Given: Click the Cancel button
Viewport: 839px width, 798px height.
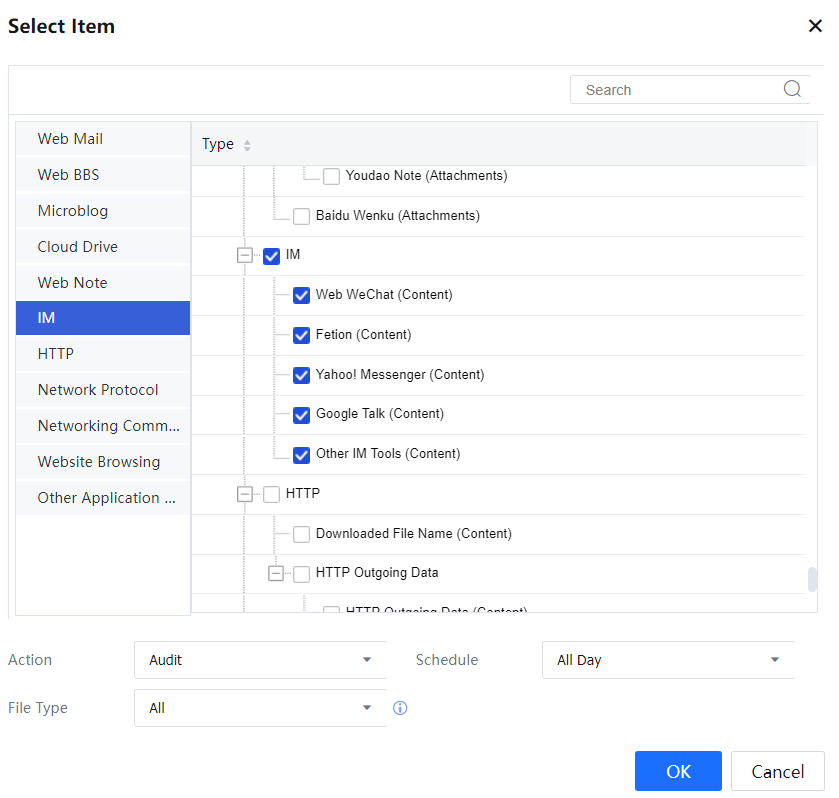Looking at the screenshot, I should 777,771.
